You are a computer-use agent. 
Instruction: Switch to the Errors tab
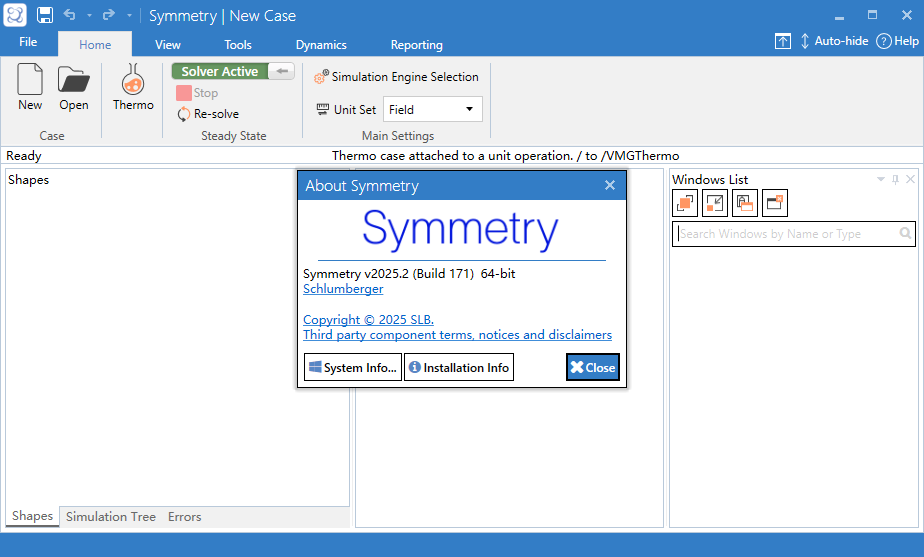pyautogui.click(x=184, y=517)
